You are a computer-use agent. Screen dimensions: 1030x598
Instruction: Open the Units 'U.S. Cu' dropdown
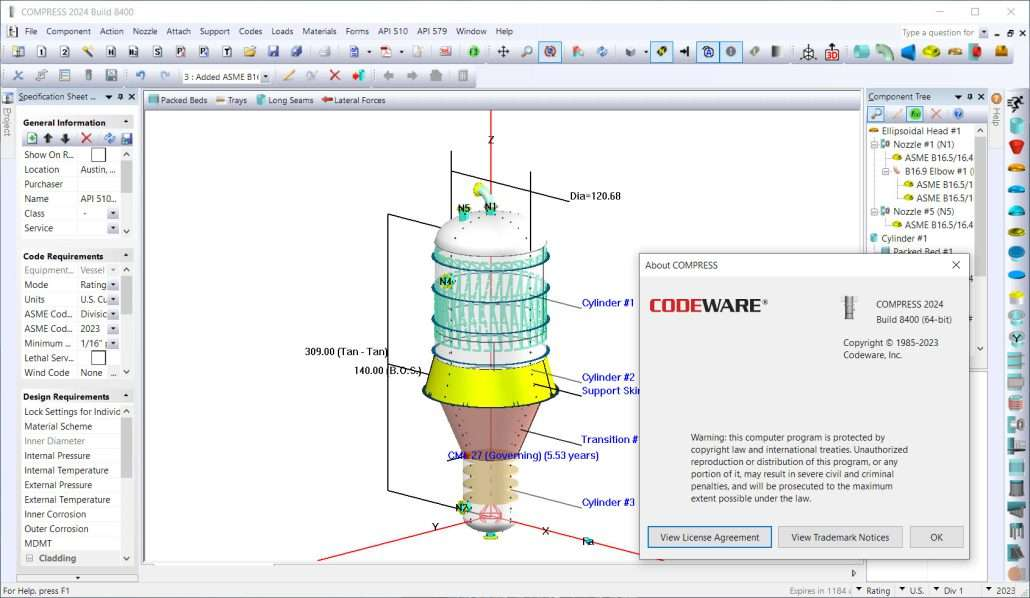coord(114,300)
